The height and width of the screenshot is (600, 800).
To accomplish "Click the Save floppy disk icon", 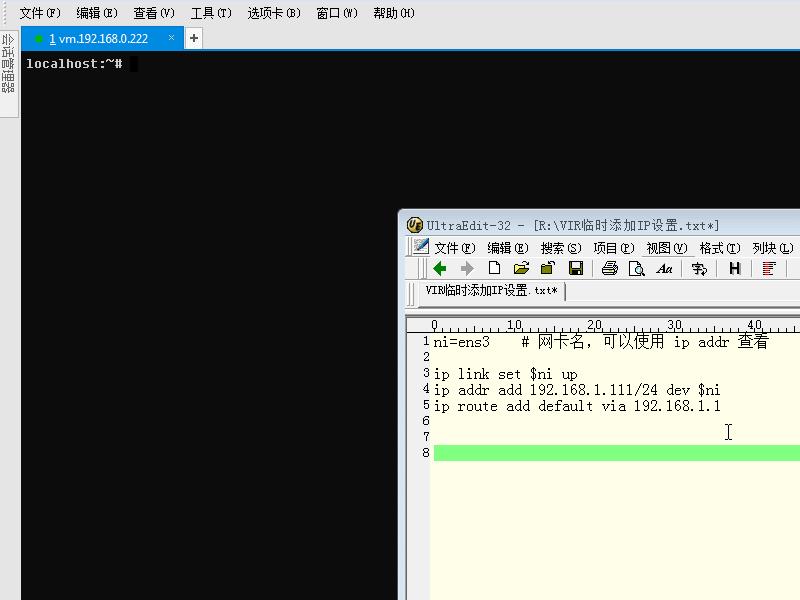I will coord(576,268).
